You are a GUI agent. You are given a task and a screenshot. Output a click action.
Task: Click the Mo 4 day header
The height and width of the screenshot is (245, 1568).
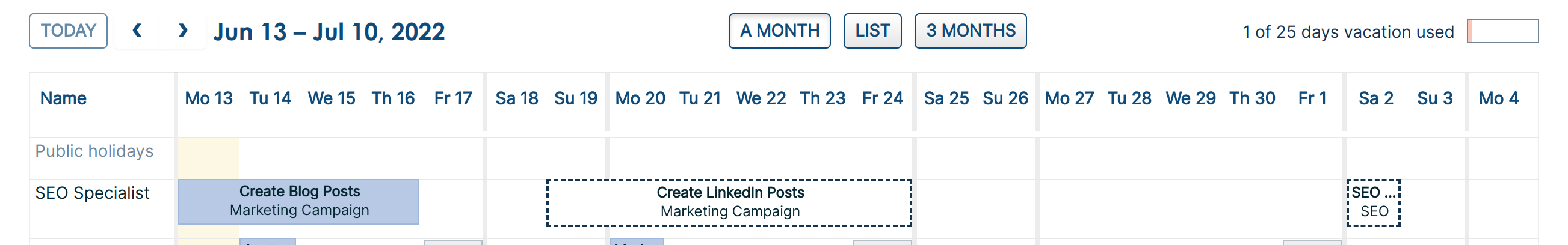click(1499, 98)
